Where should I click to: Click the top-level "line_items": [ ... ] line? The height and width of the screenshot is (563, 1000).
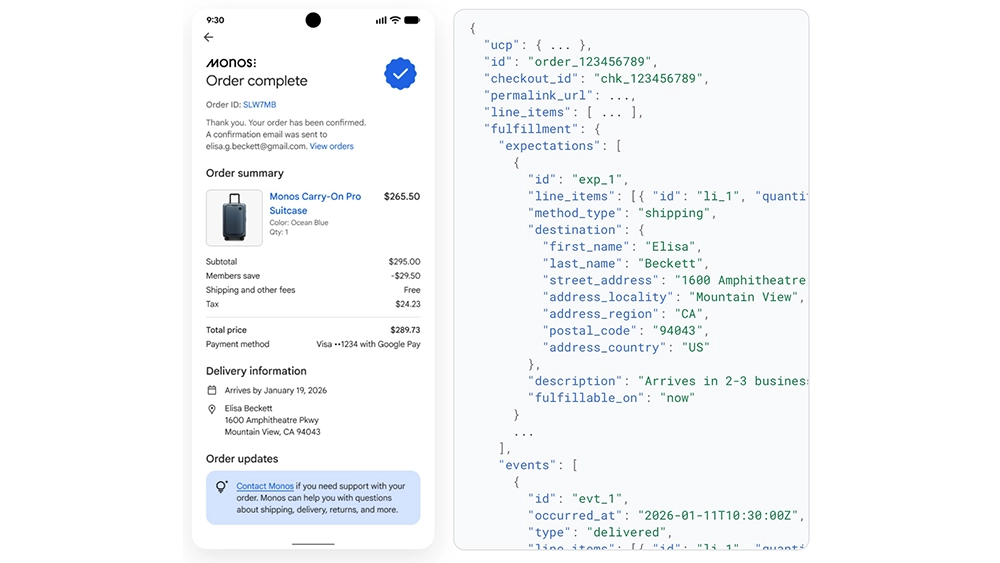pos(563,112)
